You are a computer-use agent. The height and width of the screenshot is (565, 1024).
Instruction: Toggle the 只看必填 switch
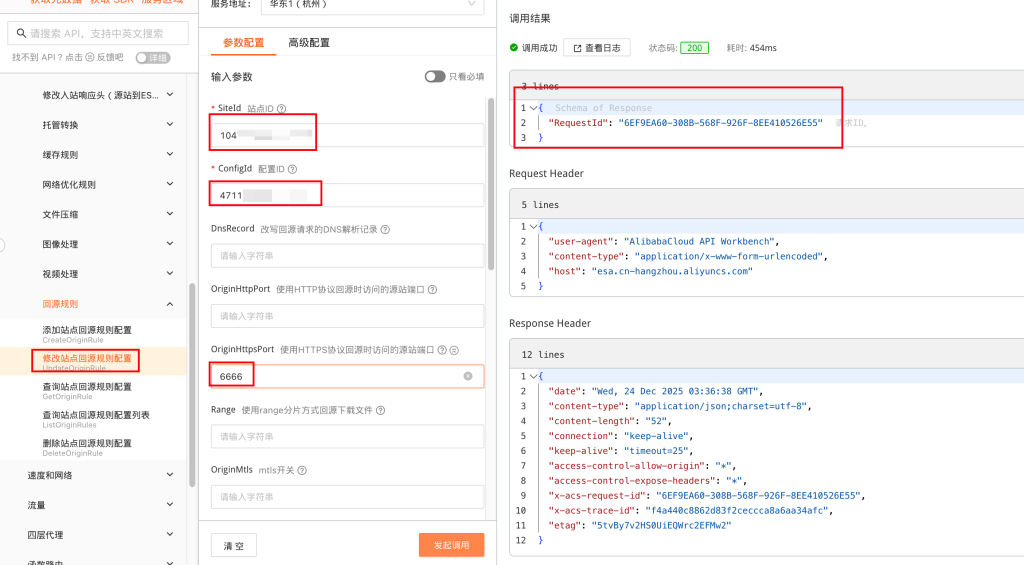click(x=434, y=76)
